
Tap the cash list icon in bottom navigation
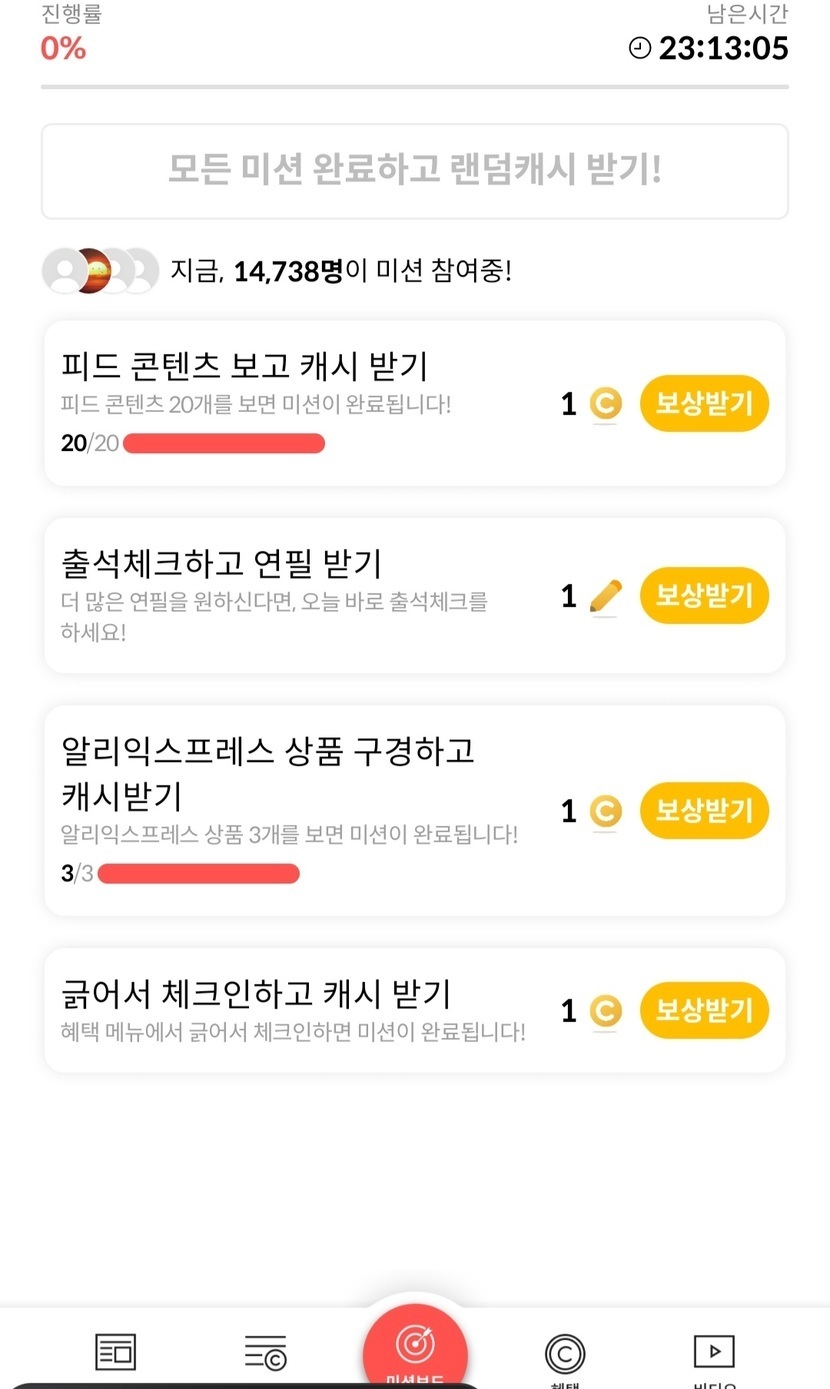[265, 1352]
